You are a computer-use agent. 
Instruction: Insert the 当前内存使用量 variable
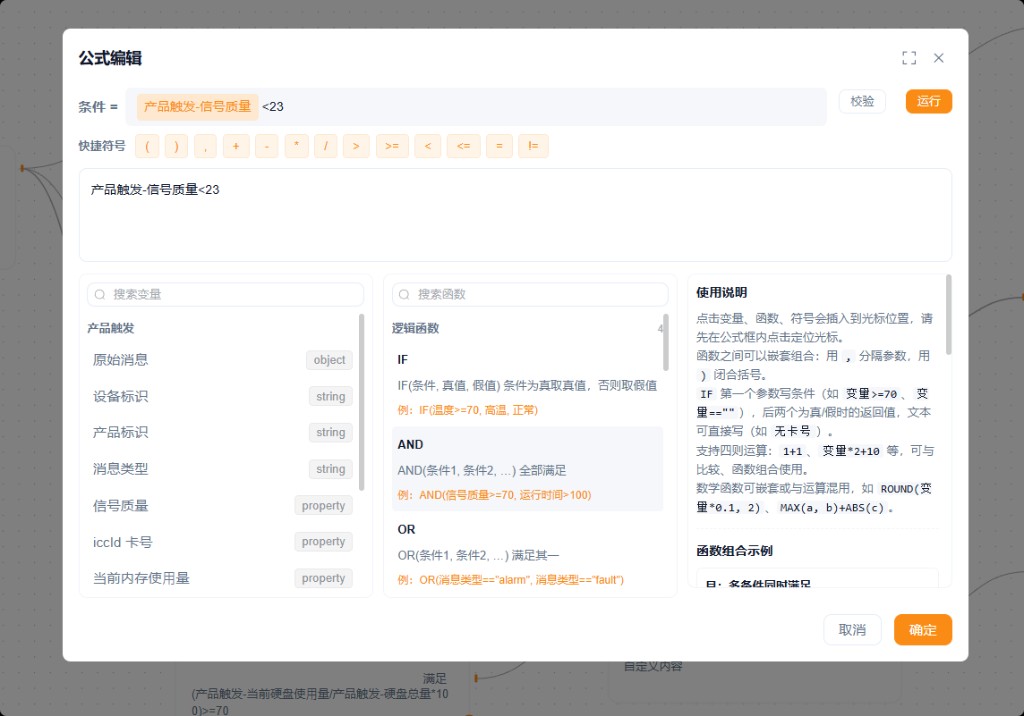coord(223,578)
